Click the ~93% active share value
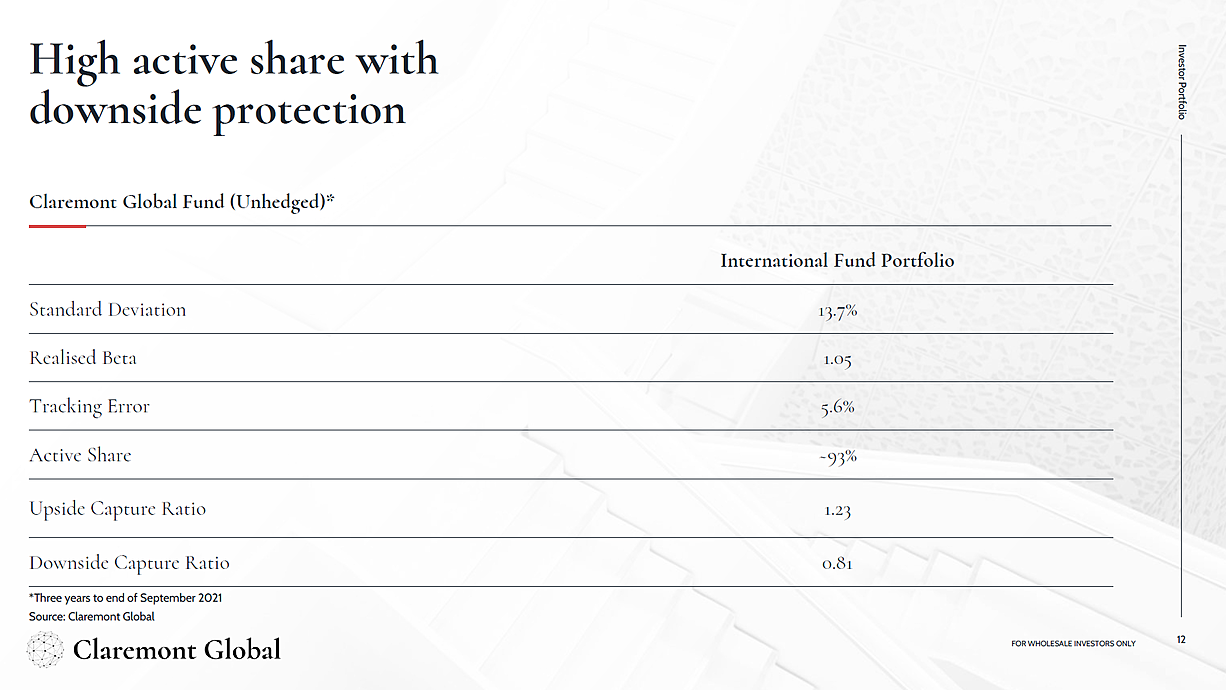1226x690 pixels. click(837, 456)
